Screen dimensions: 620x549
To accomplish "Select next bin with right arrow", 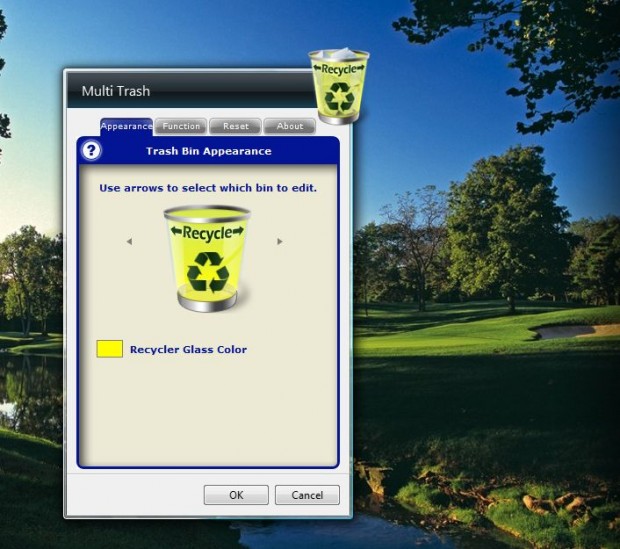I will click(280, 241).
